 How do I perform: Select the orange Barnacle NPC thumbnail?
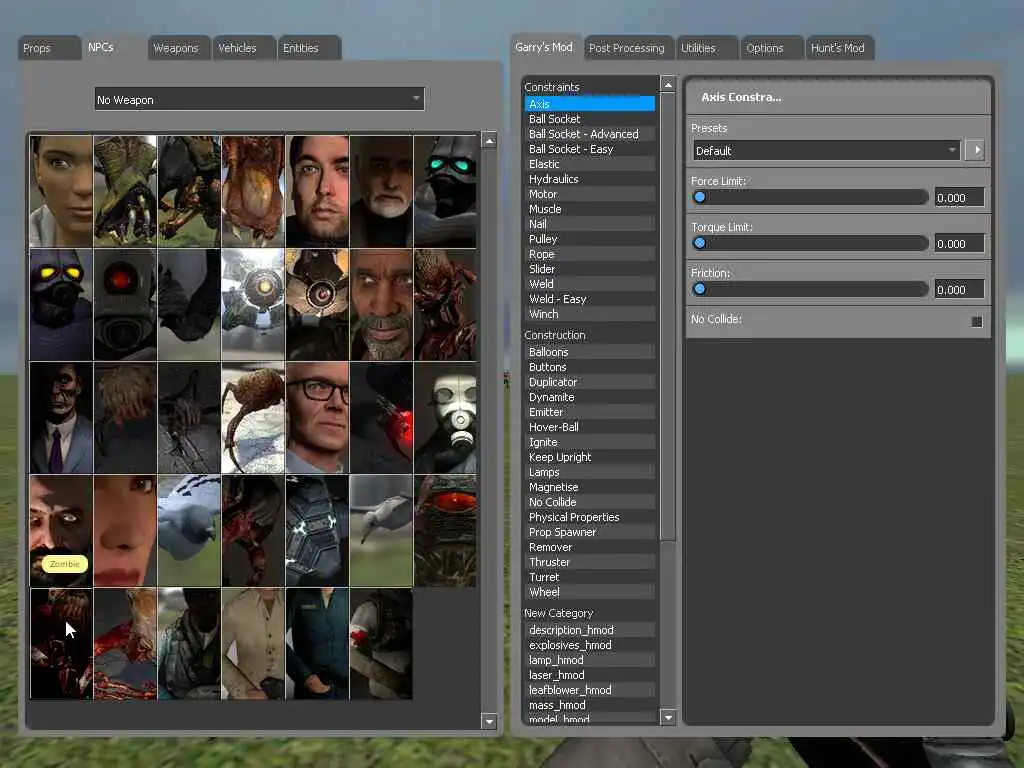(253, 191)
